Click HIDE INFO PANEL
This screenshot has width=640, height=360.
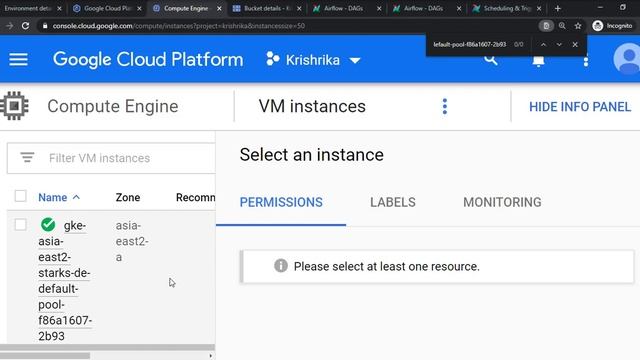(580, 107)
